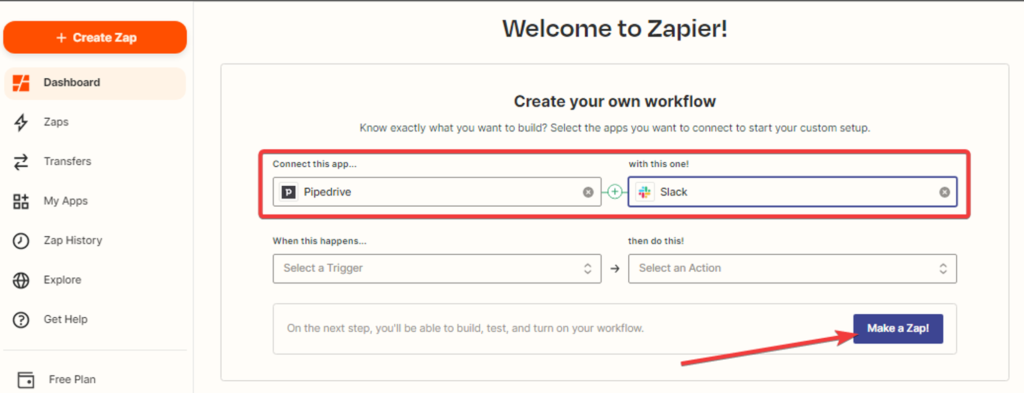
Task: Click the Explore globe icon
Action: point(22,281)
